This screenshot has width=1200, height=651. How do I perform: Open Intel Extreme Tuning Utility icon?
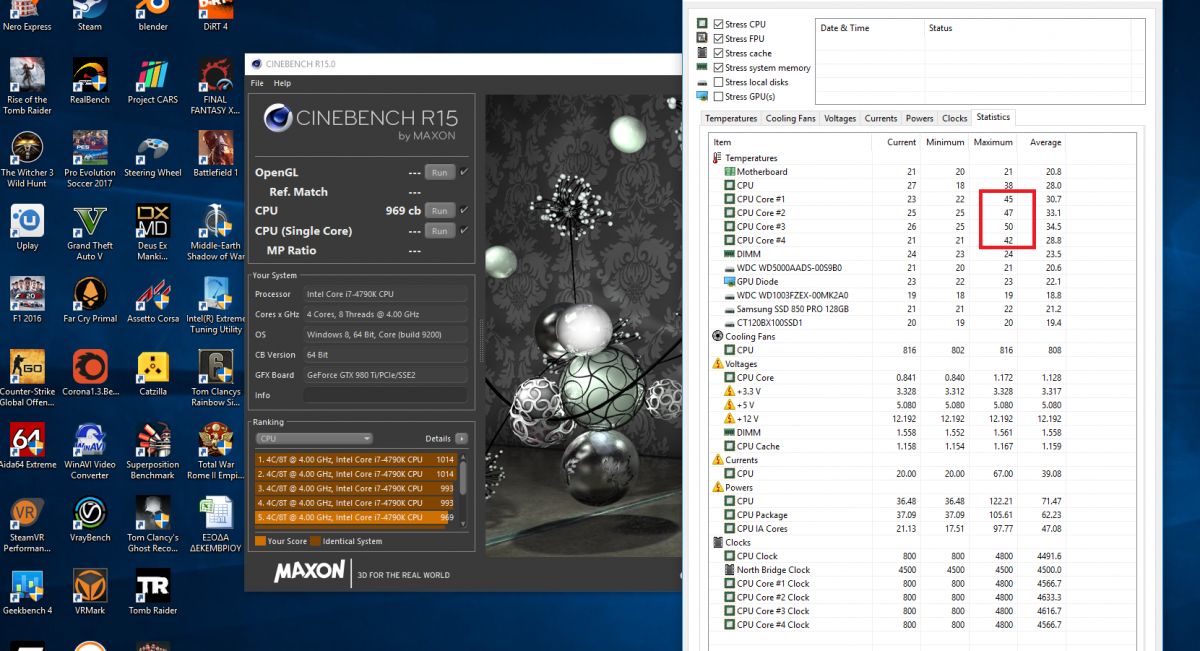(215, 305)
